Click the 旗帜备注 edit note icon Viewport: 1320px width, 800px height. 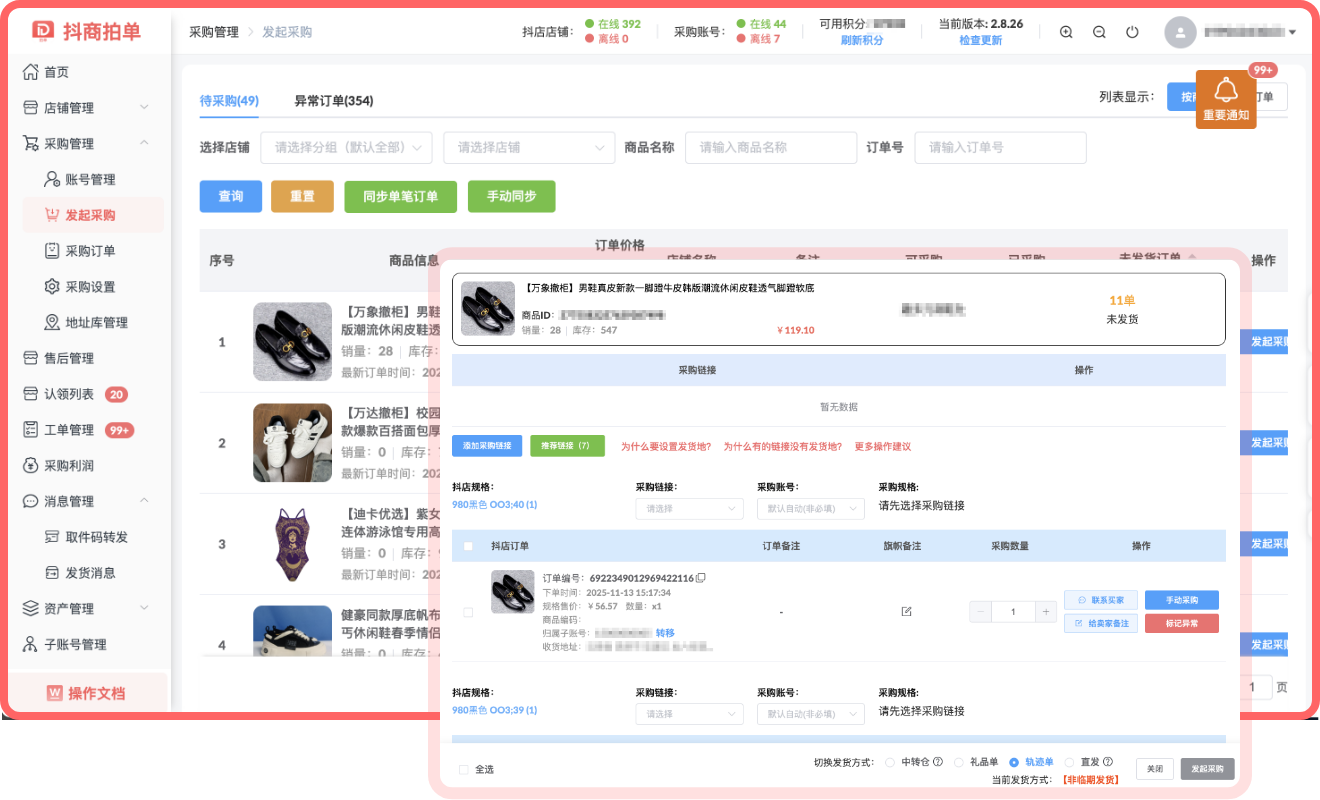[906, 611]
